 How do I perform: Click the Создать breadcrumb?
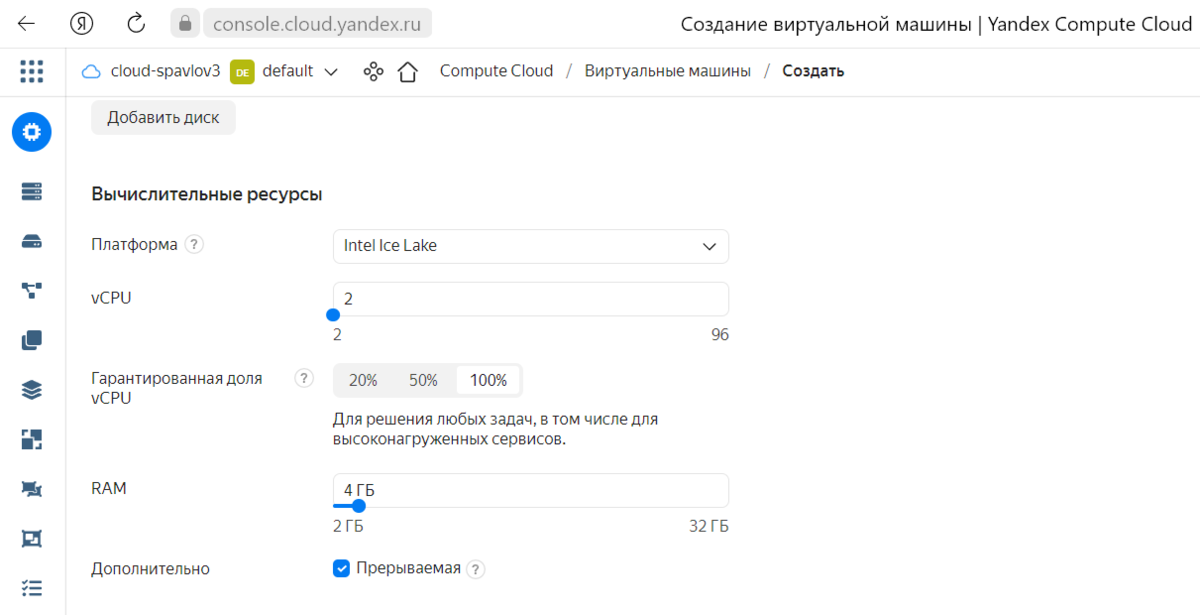(x=813, y=71)
